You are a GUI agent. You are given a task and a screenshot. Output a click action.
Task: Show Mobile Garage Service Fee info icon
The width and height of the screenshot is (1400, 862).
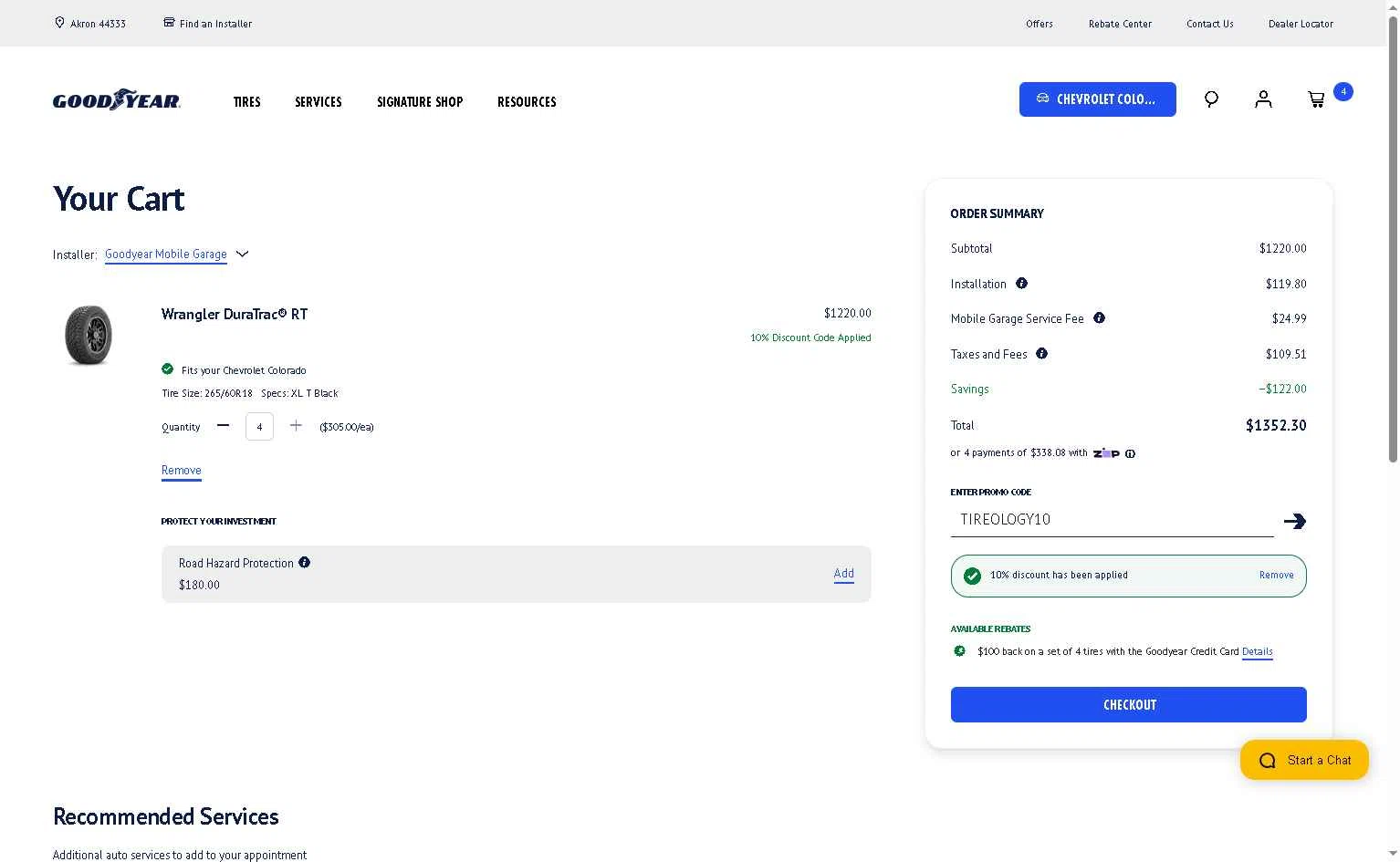[x=1099, y=318]
